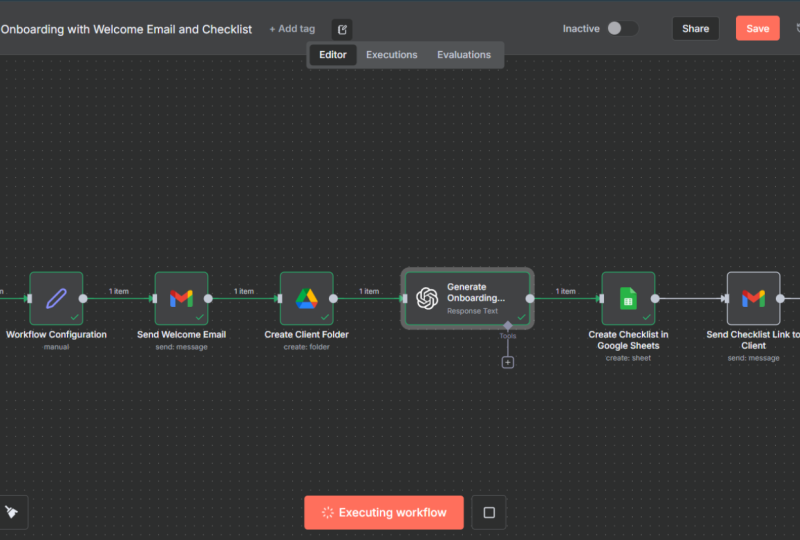Click the Add tag link

pos(292,29)
